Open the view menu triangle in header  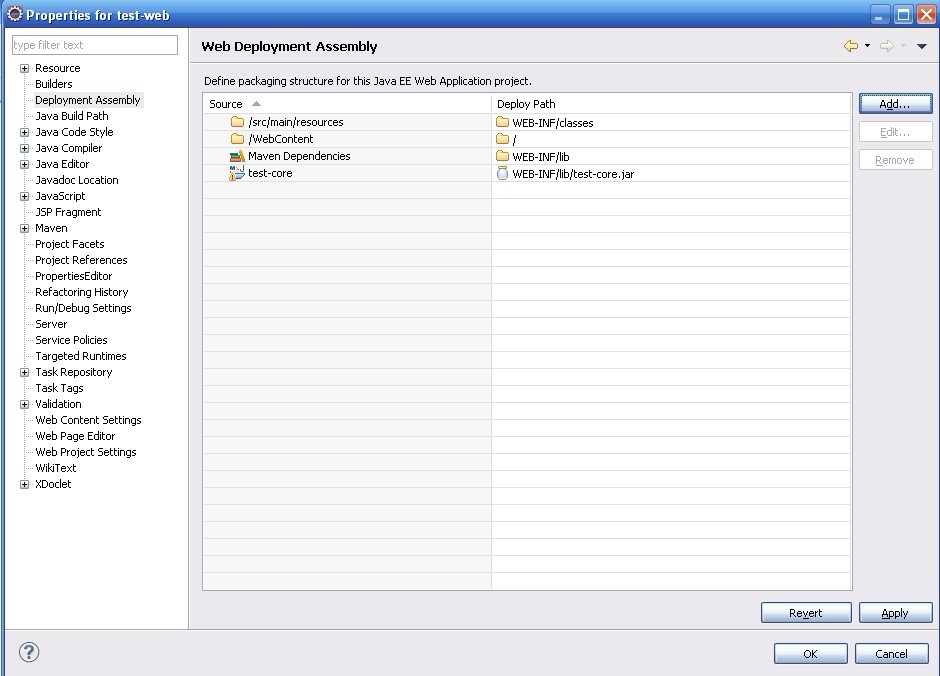[922, 46]
